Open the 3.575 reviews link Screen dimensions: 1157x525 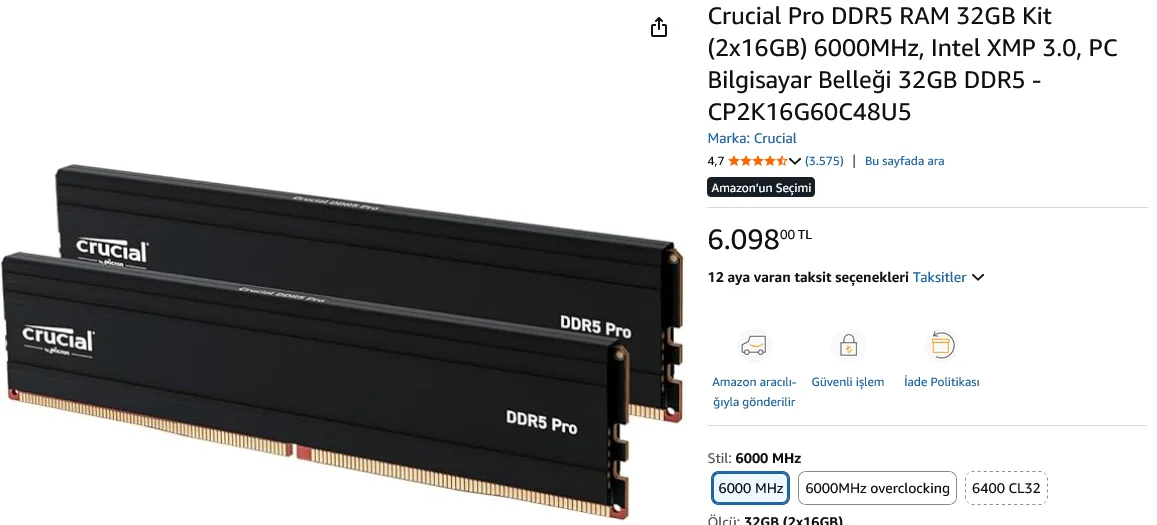[x=823, y=161]
